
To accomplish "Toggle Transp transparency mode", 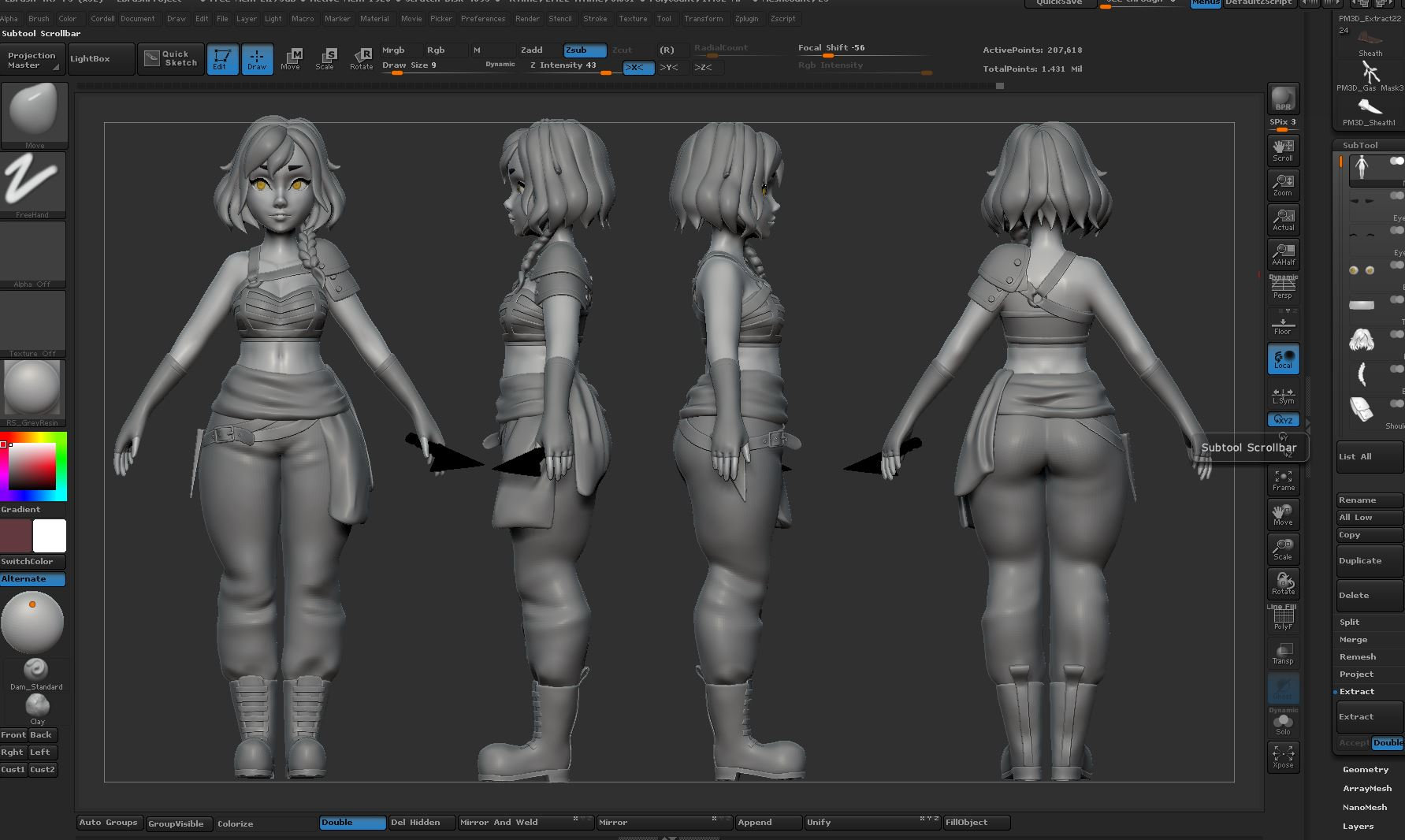I will (1283, 653).
